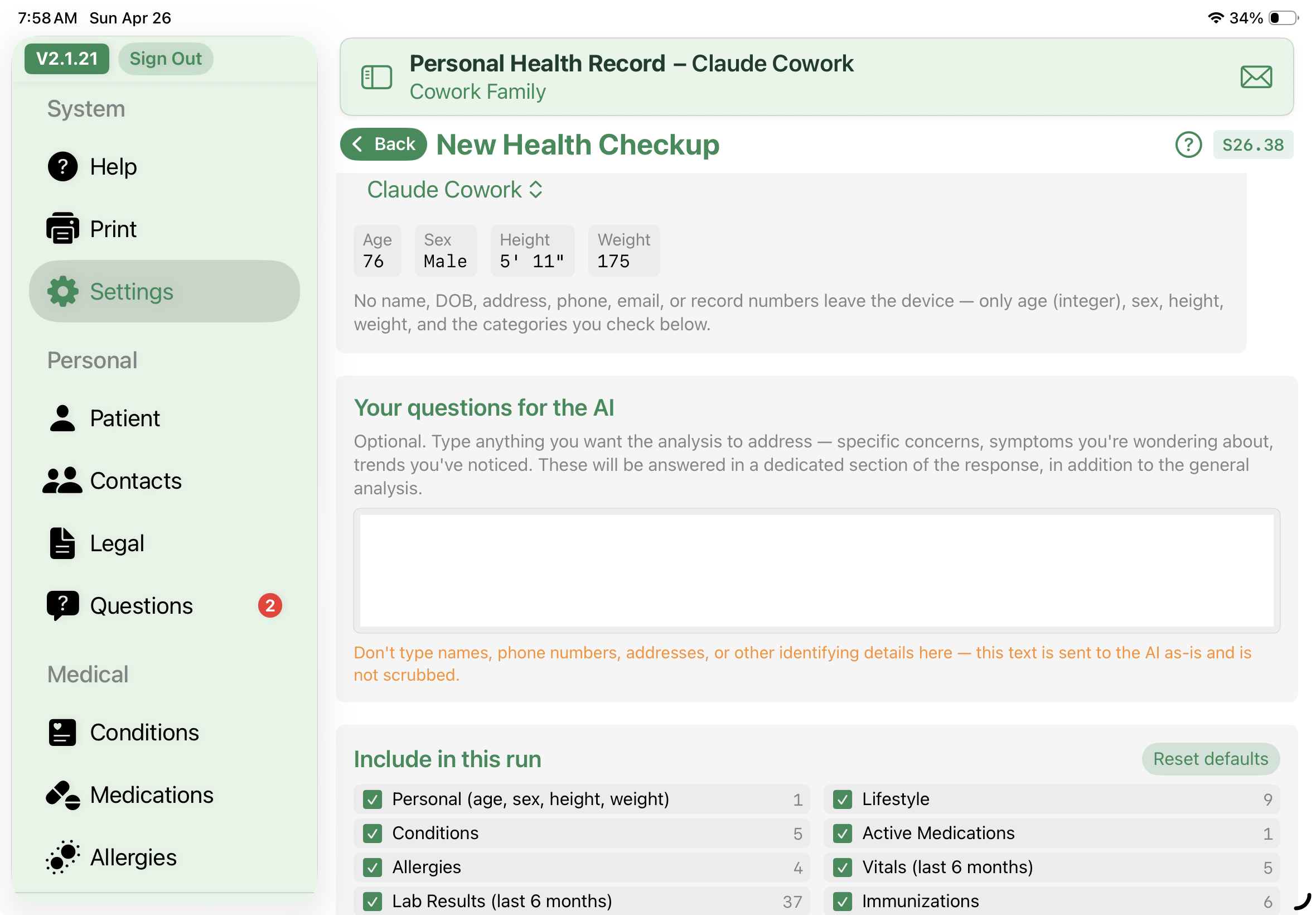The image size is (1316, 915).
Task: Click the questions for the AI text box
Action: pyautogui.click(x=816, y=570)
